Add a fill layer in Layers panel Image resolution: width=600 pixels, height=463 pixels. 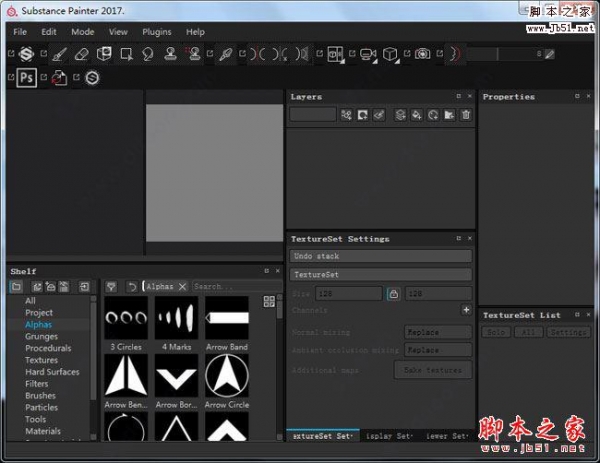click(416, 115)
